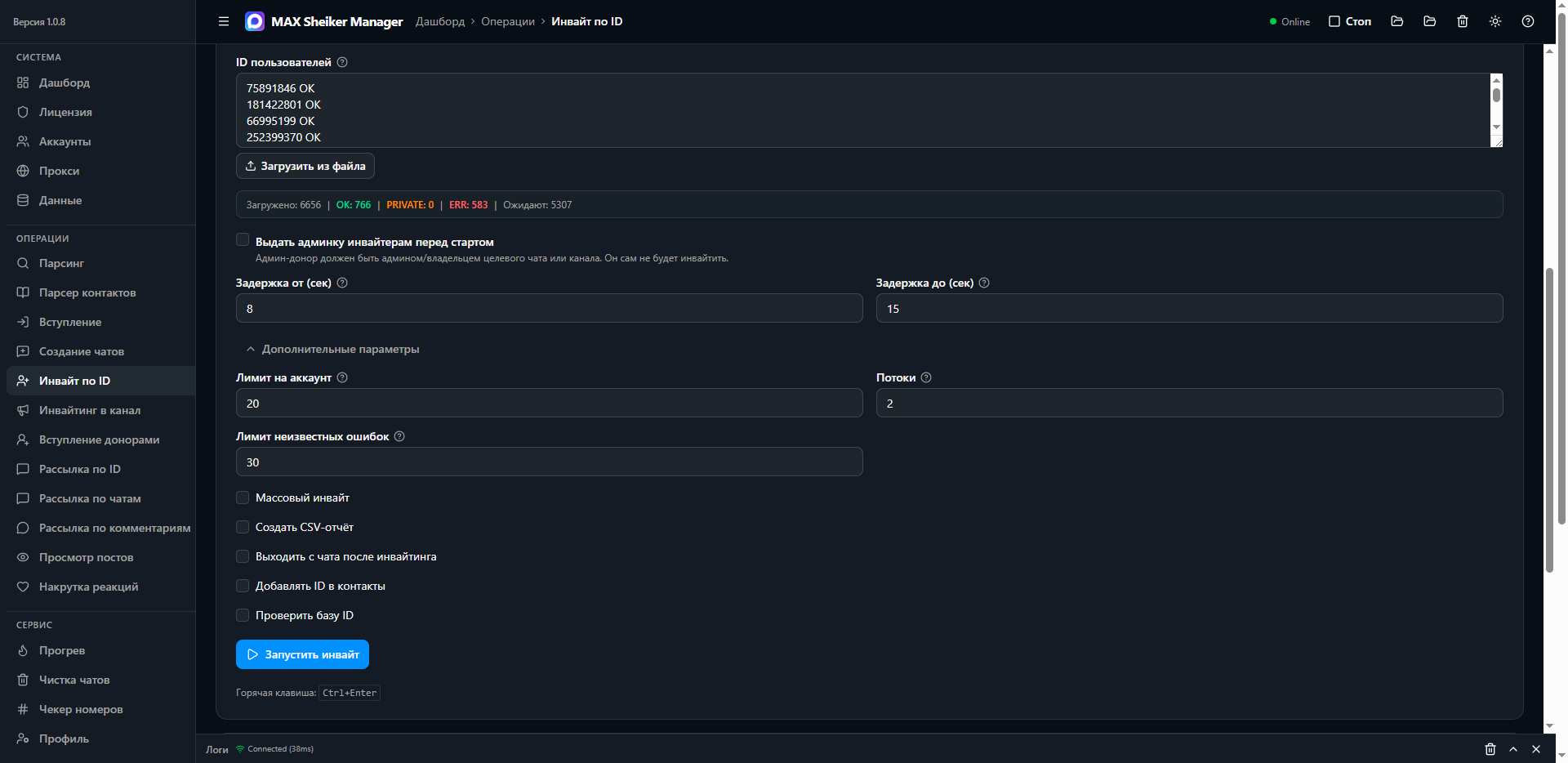Click the help icon beside Задержка до (сек)
This screenshot has height=763, width=1568.
coord(984,283)
